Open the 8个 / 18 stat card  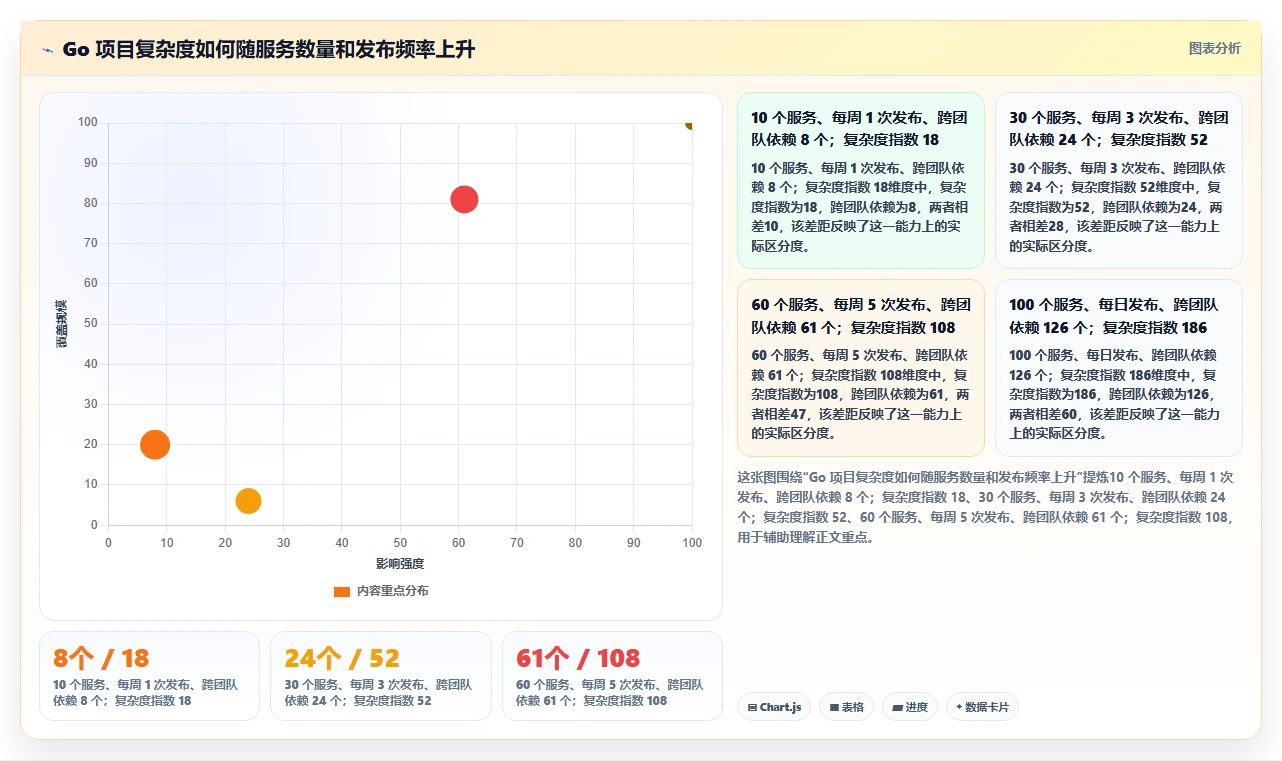coord(149,676)
